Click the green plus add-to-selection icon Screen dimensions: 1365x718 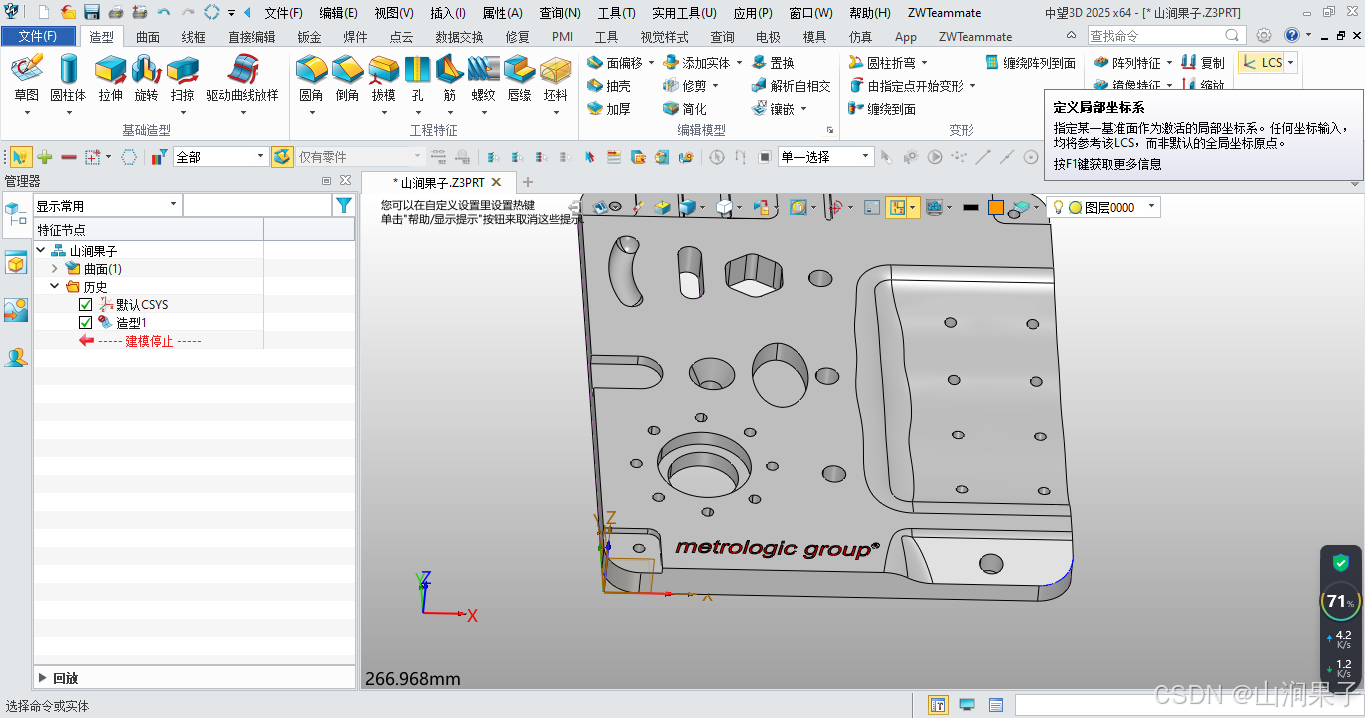45,157
